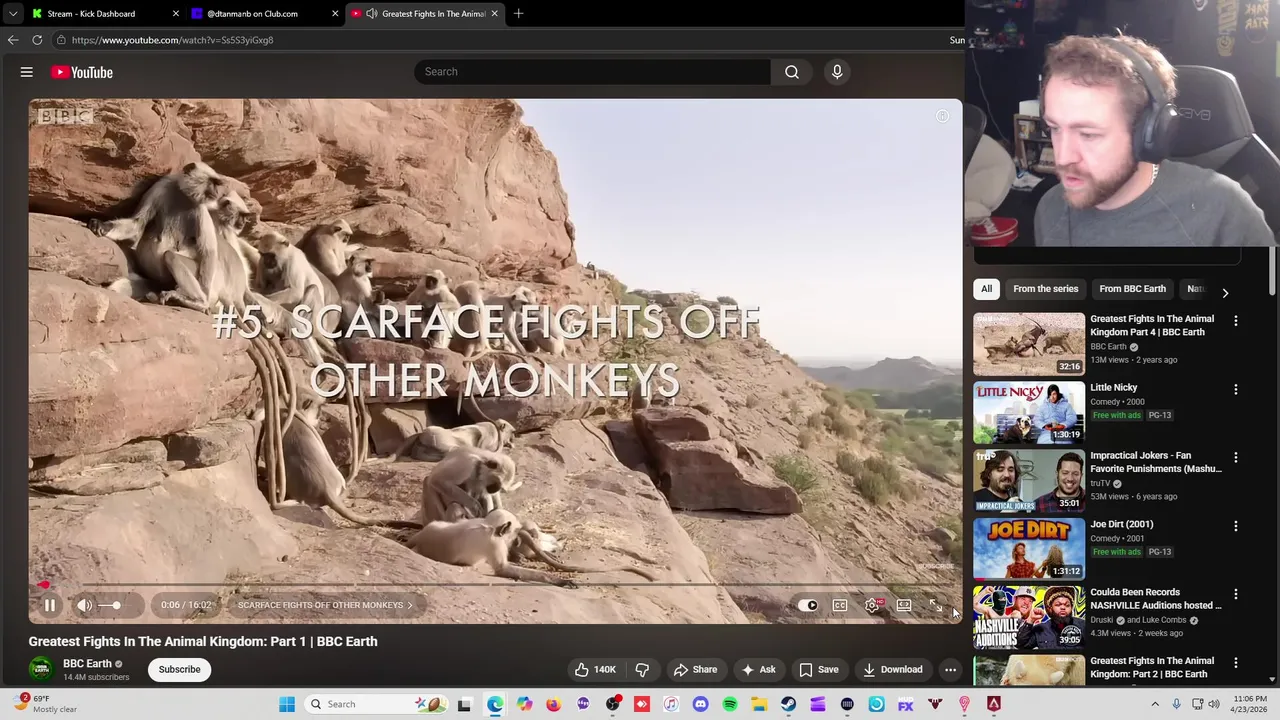Go back in browser history

13,40
